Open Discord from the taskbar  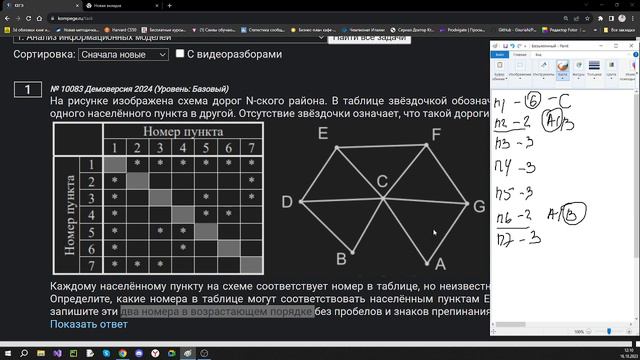139,353
